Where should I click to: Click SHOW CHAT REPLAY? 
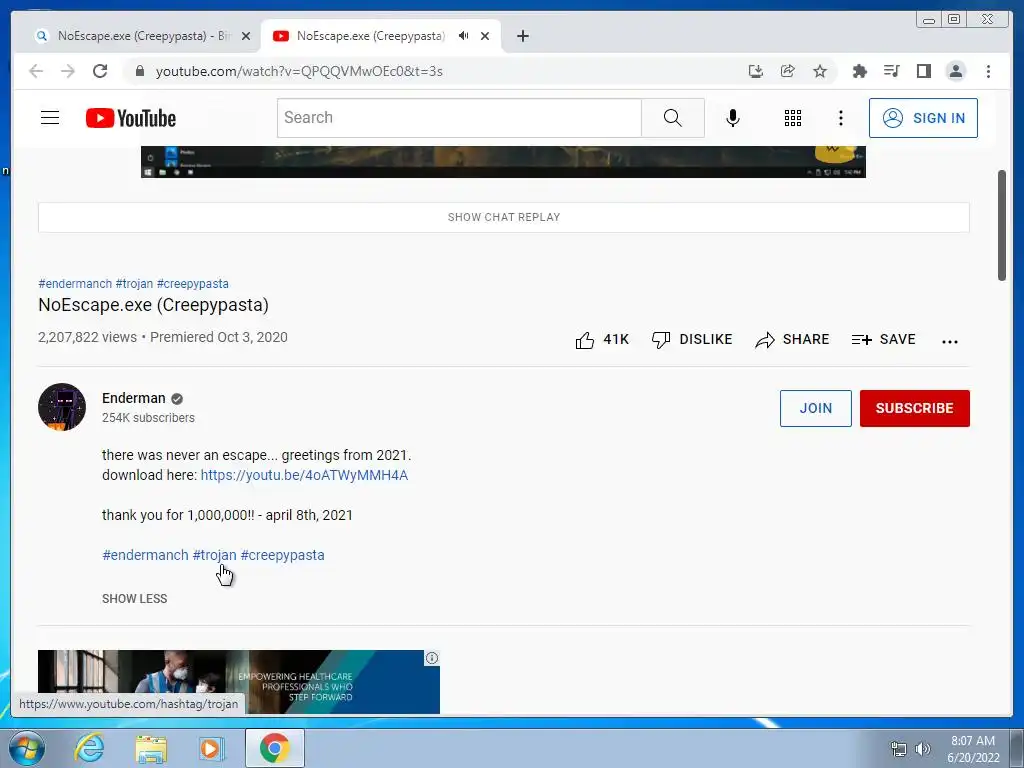[504, 217]
